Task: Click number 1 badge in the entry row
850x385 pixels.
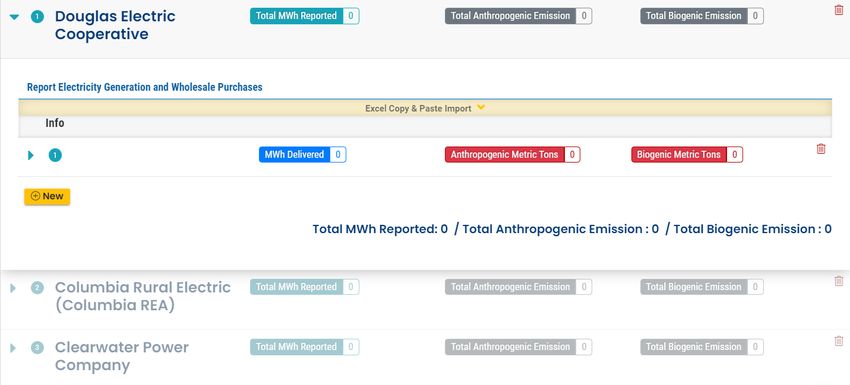Action: pos(55,156)
